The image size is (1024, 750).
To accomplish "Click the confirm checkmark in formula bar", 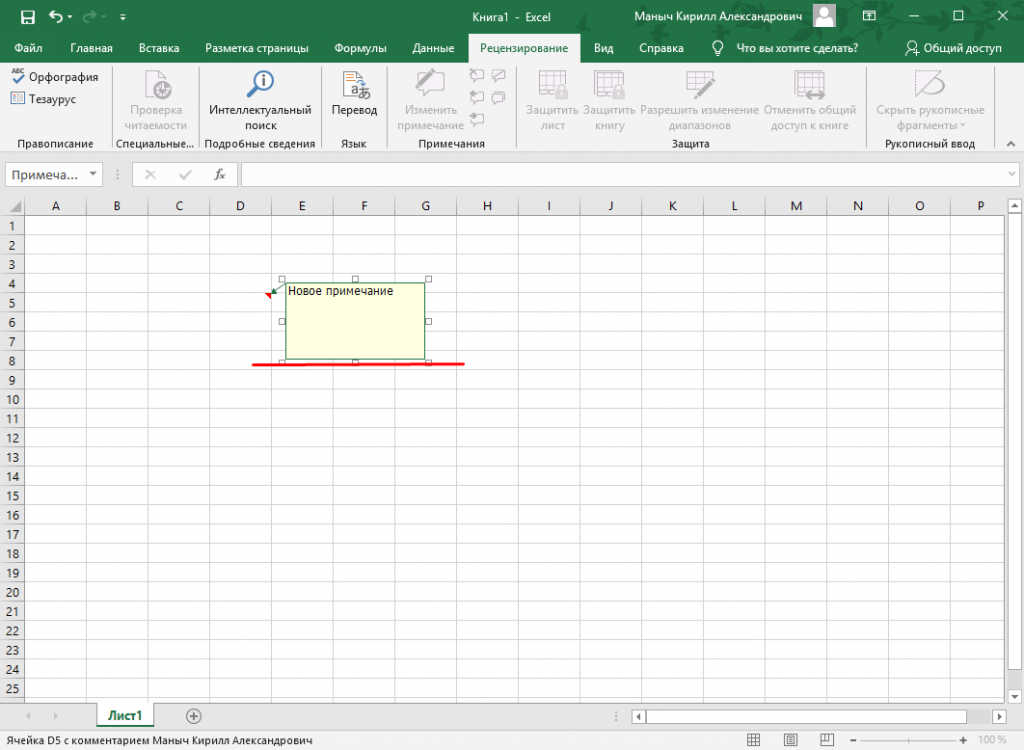I will pos(185,174).
